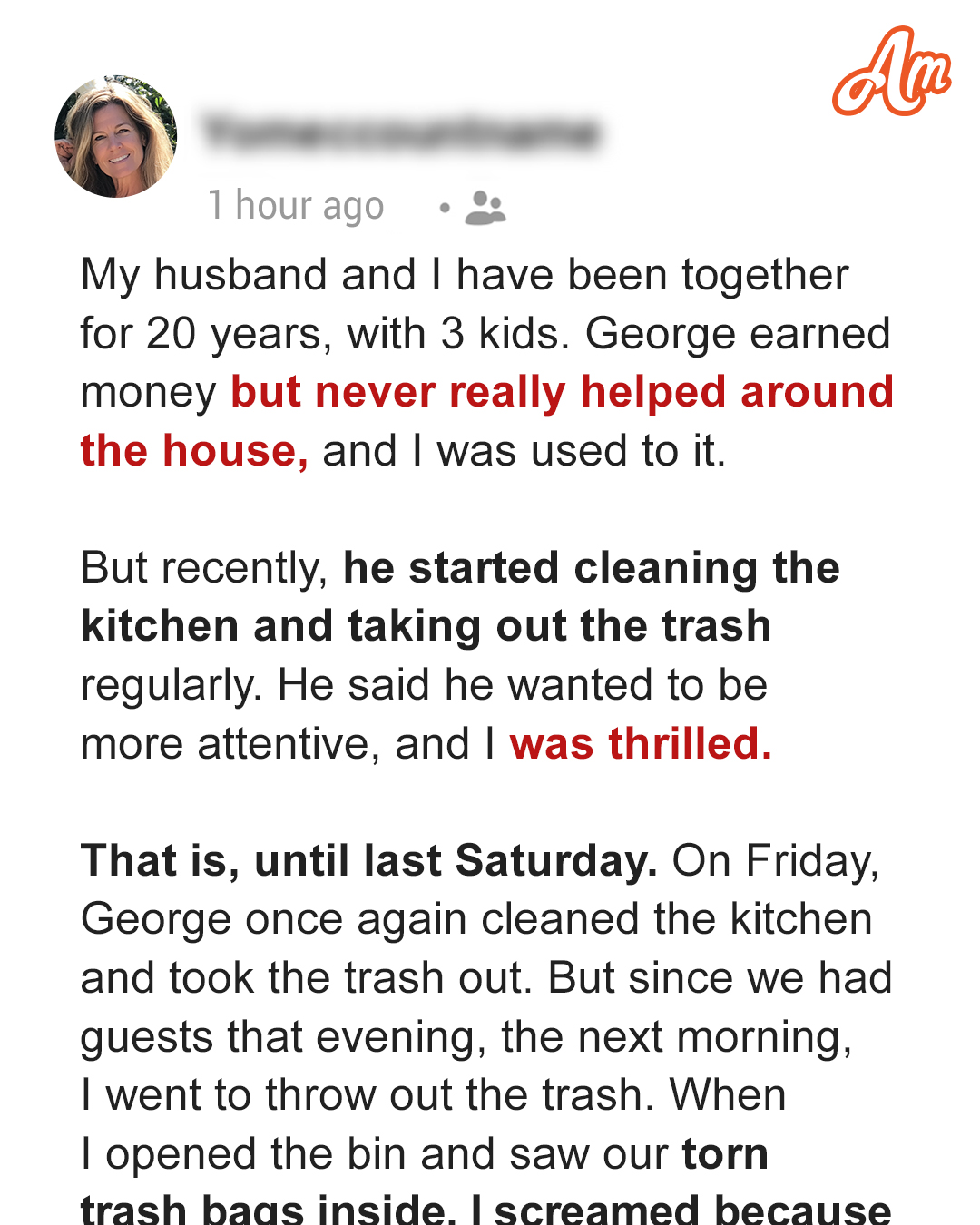The image size is (980, 1225).
Task: Click the line "George once again cleaned the kitchen"
Action: 476,919
